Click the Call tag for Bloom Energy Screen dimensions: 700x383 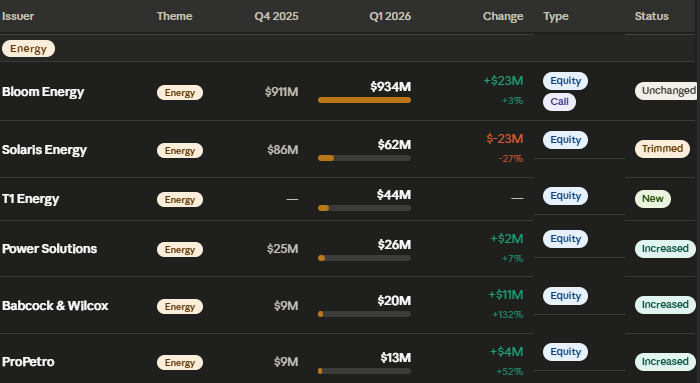pyautogui.click(x=559, y=102)
